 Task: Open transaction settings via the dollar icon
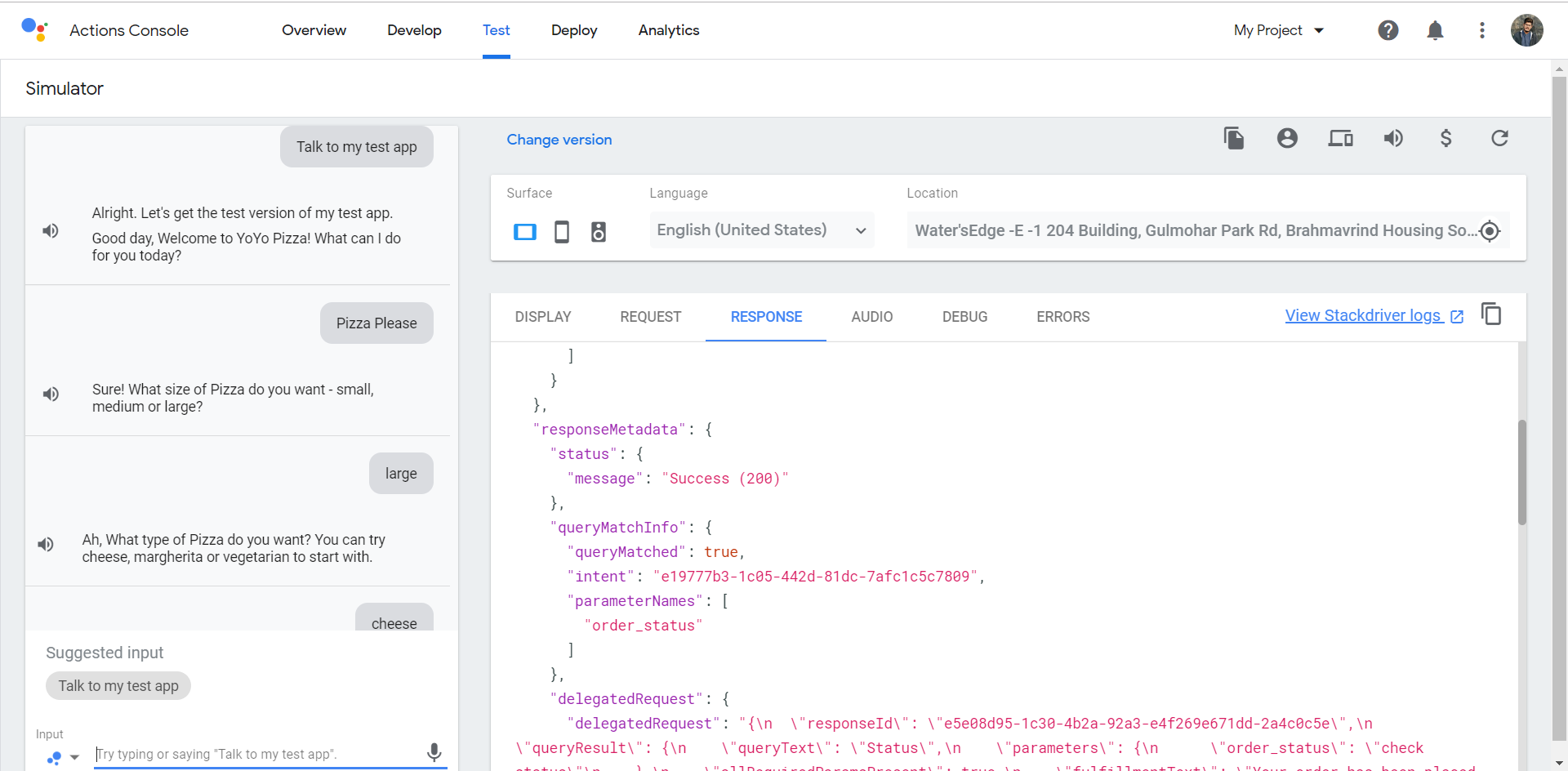[x=1445, y=138]
